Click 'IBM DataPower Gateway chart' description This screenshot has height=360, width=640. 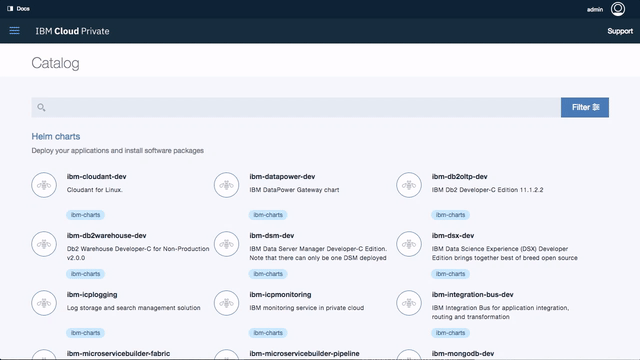tap(294, 190)
